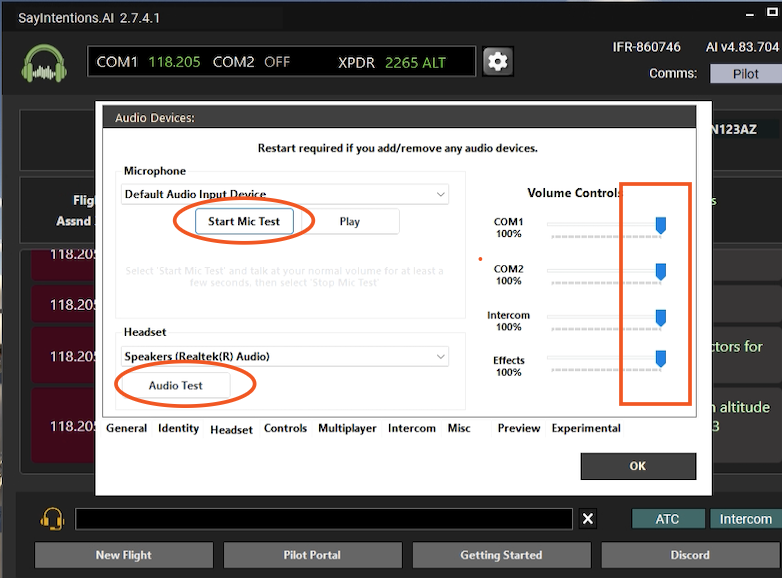Open the Misc tab
This screenshot has height=578, width=782.
(x=459, y=428)
